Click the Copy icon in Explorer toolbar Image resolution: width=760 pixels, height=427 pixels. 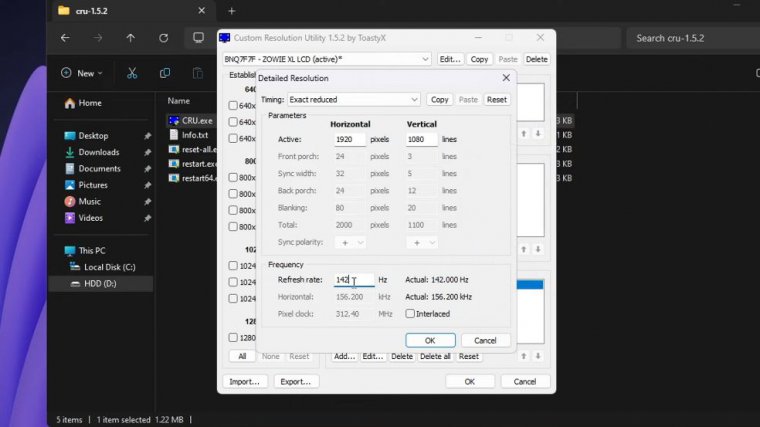(165, 73)
